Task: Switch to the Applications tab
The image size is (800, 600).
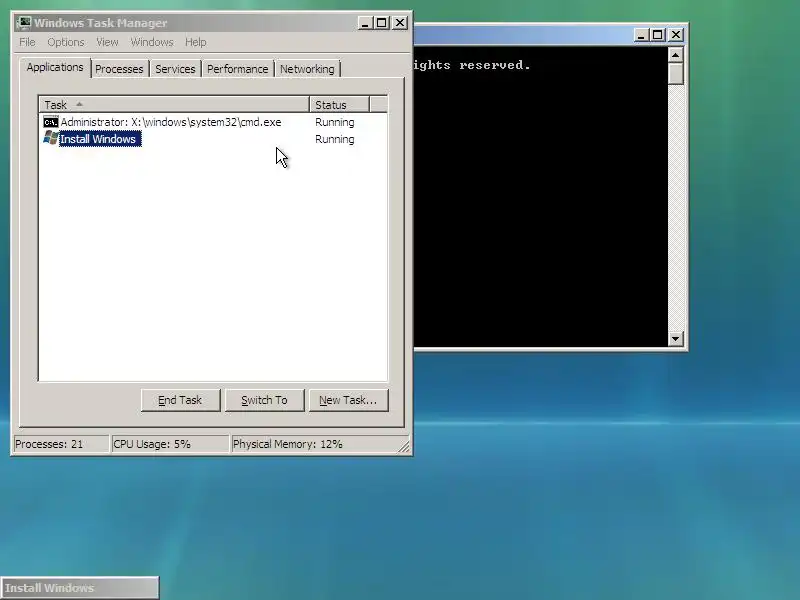Action: point(55,67)
